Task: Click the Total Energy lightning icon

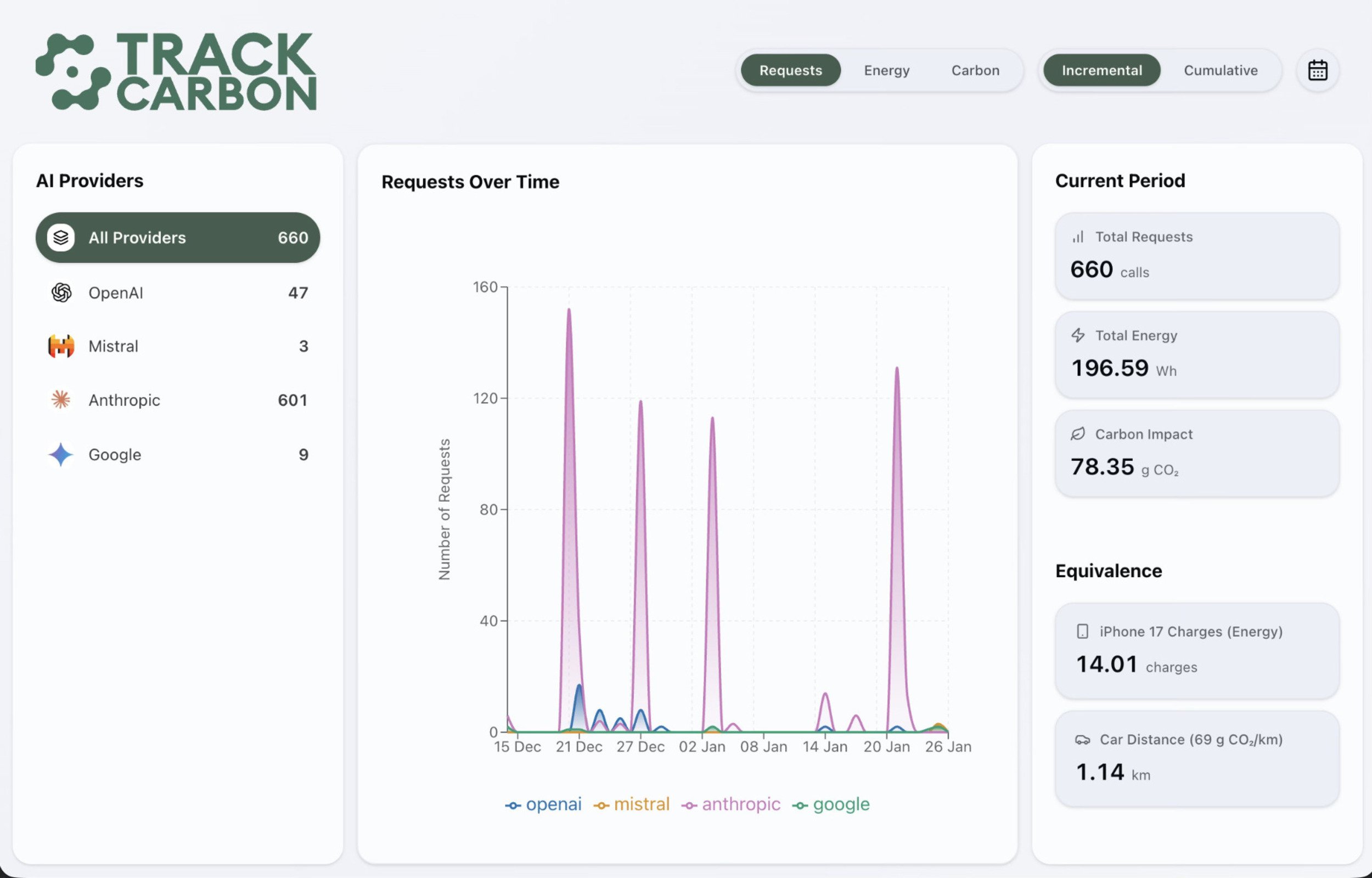Action: [x=1077, y=335]
